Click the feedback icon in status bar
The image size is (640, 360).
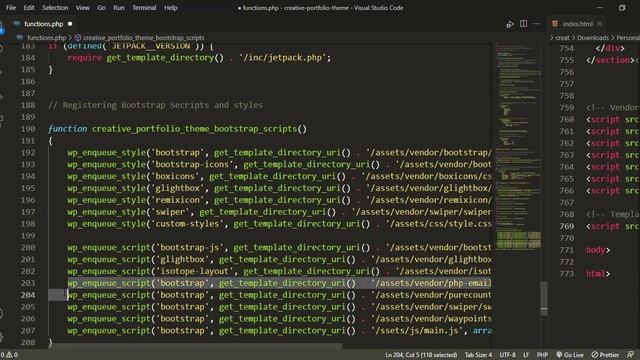click(631, 355)
